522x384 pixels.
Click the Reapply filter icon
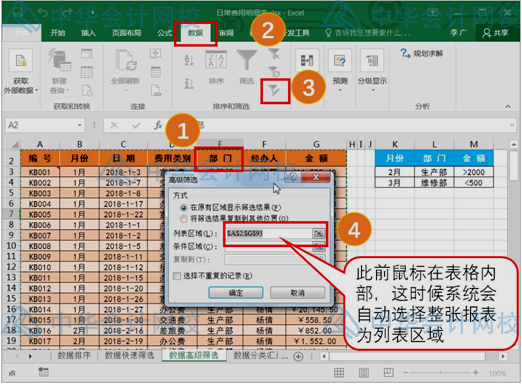[x=274, y=71]
